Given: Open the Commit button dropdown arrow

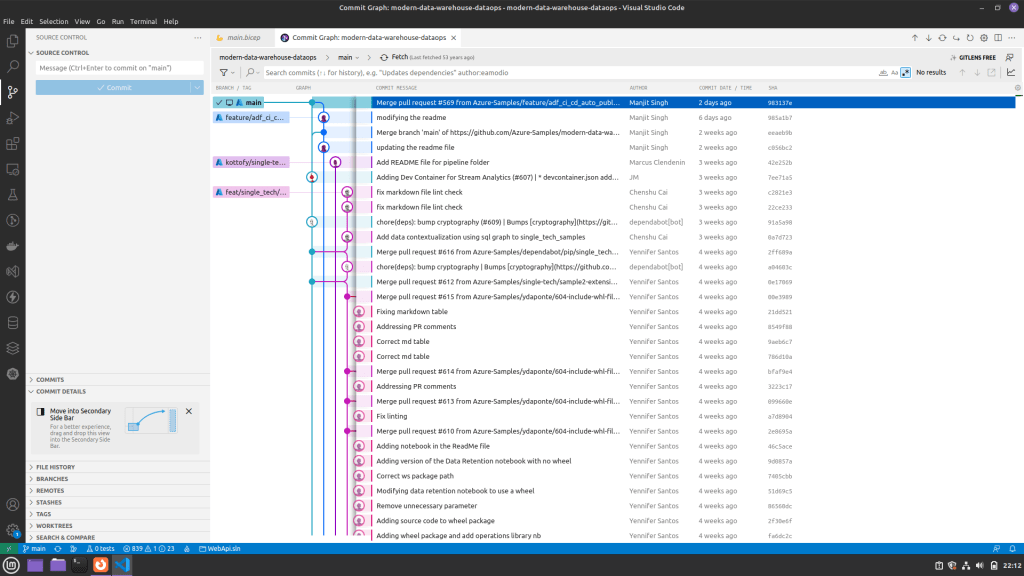Looking at the screenshot, I should tap(197, 87).
